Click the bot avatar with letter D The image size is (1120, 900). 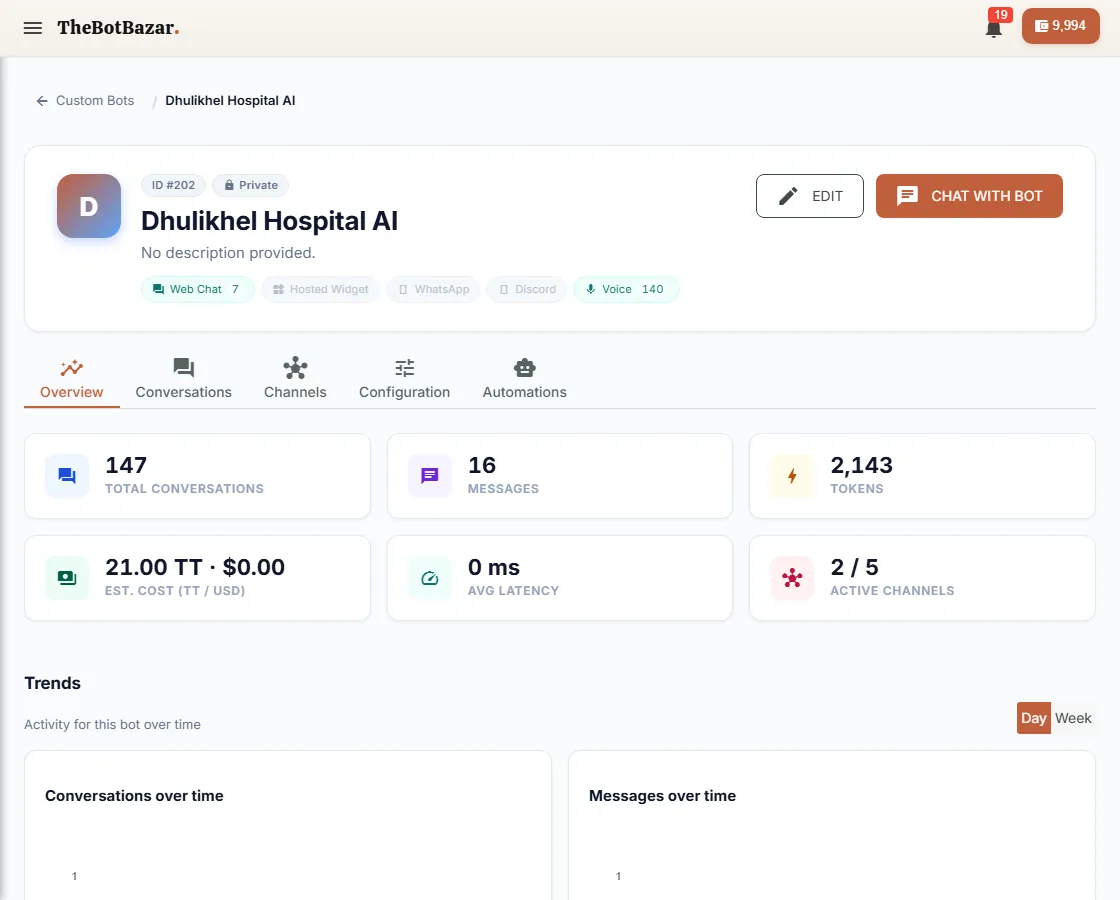(89, 206)
